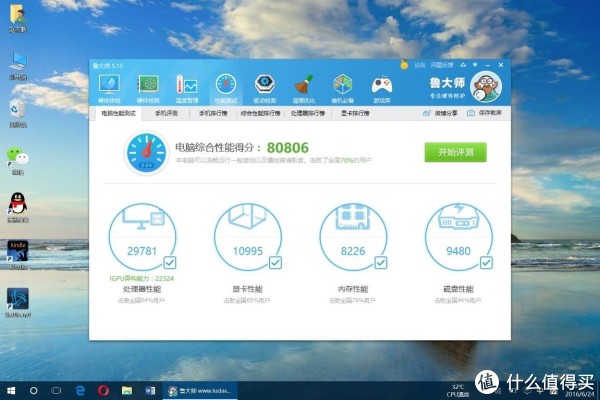The height and width of the screenshot is (400, 600).
Task: Open the Cortana search circle
Action: 34,390
